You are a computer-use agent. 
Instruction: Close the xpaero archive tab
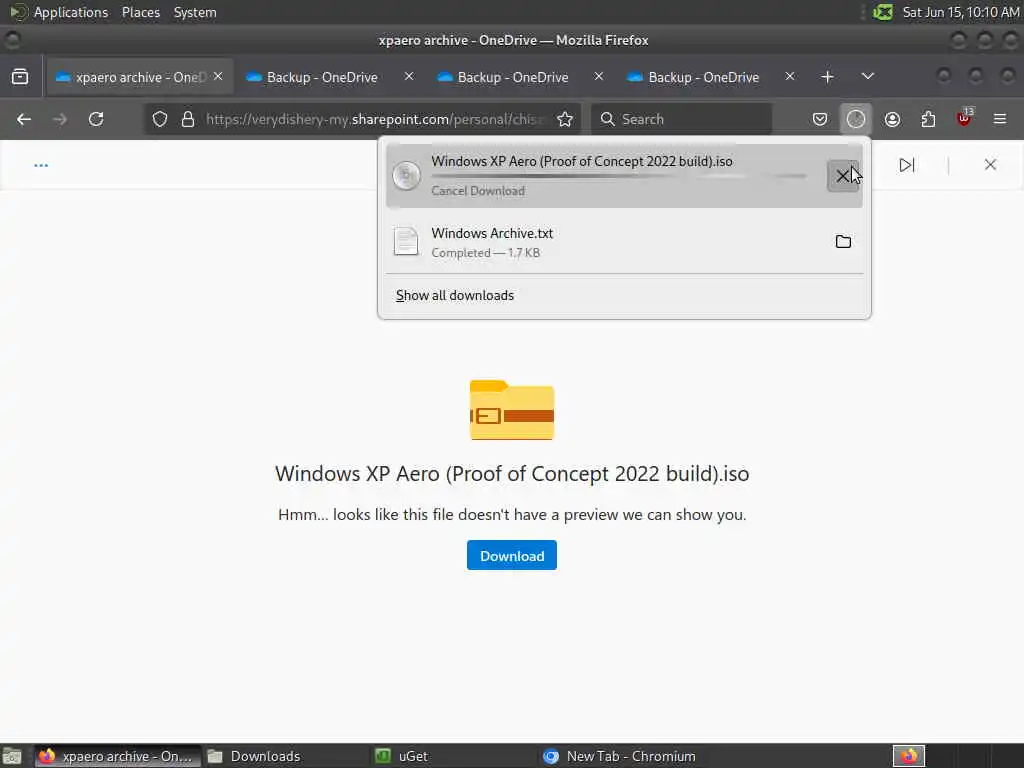pos(218,76)
